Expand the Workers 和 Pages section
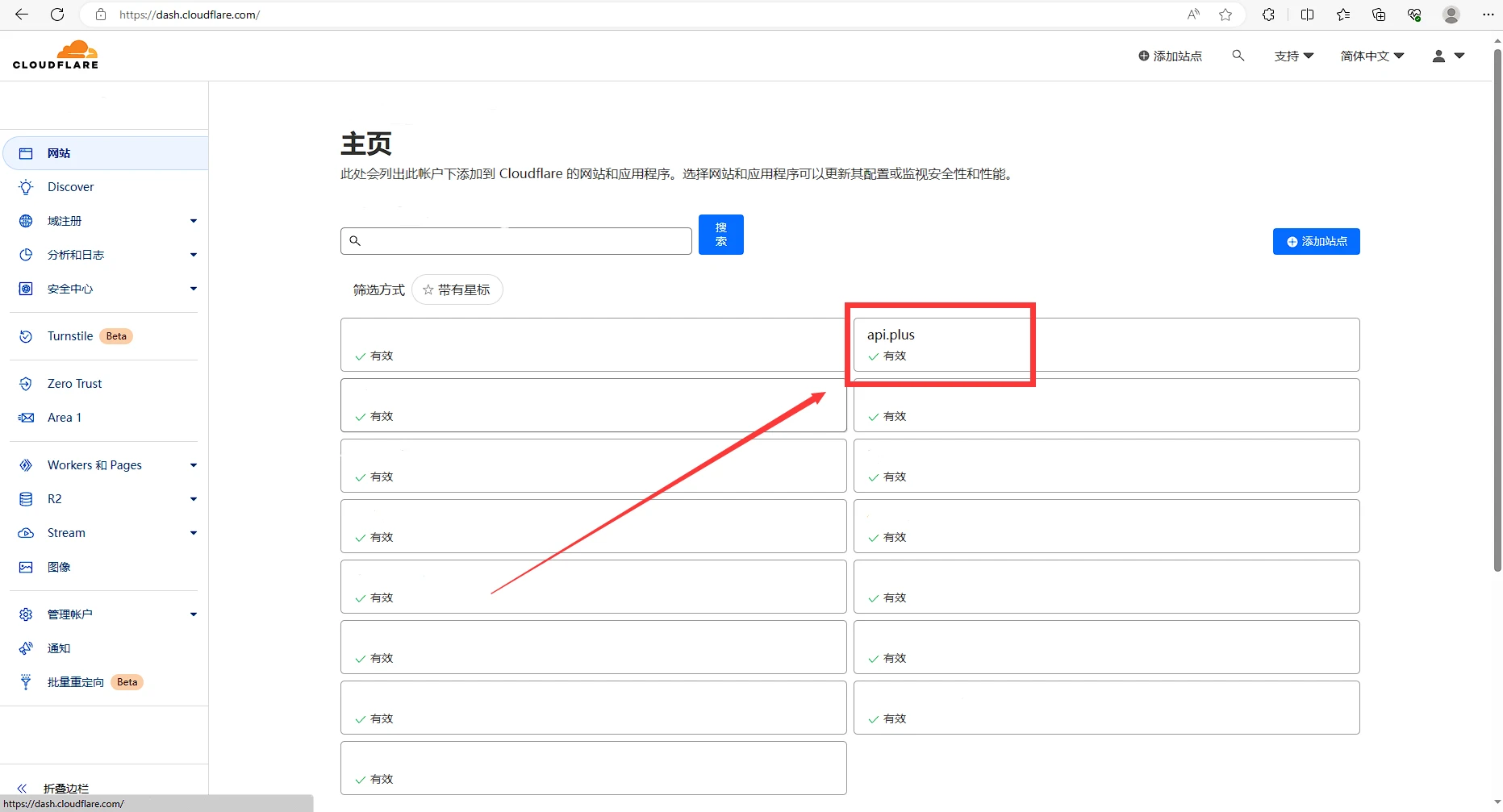The width and height of the screenshot is (1503, 812). [x=193, y=465]
